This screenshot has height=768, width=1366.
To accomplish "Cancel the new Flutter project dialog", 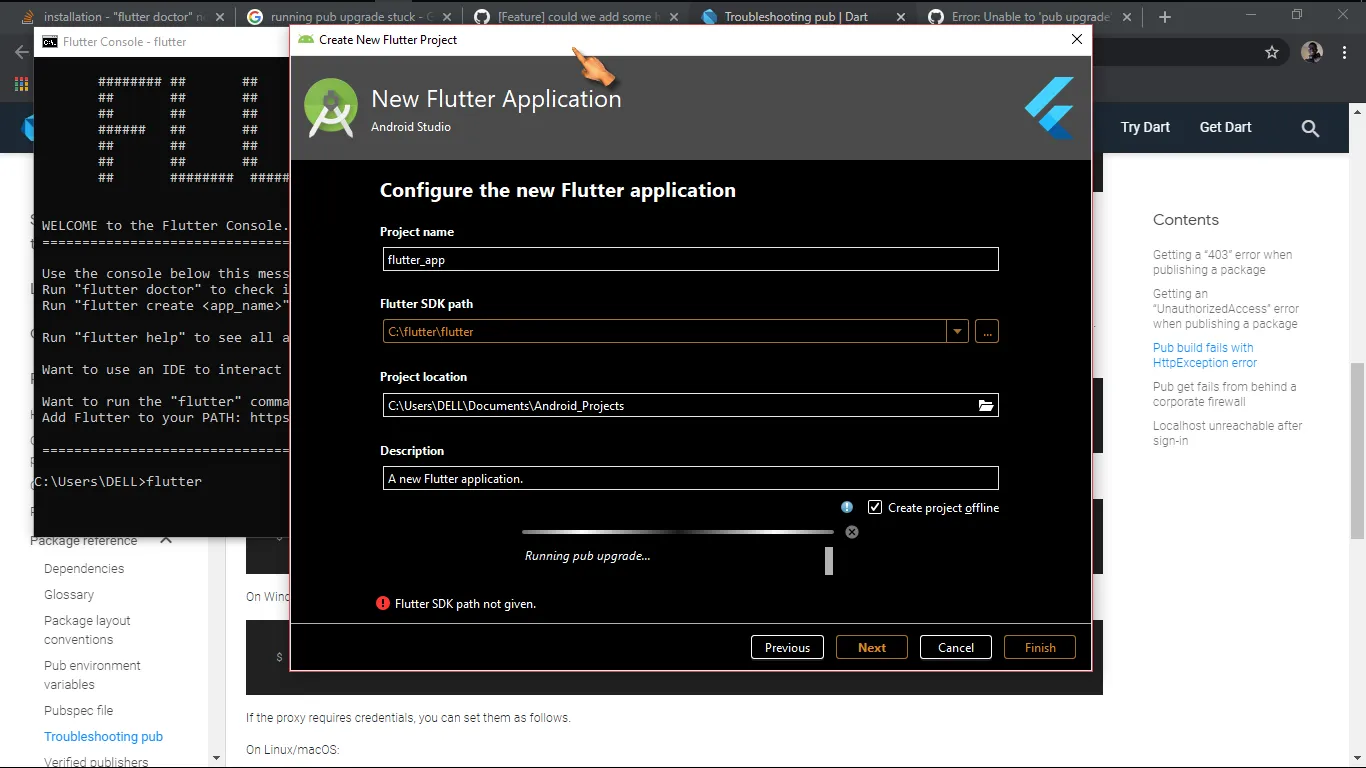I will [x=956, y=647].
